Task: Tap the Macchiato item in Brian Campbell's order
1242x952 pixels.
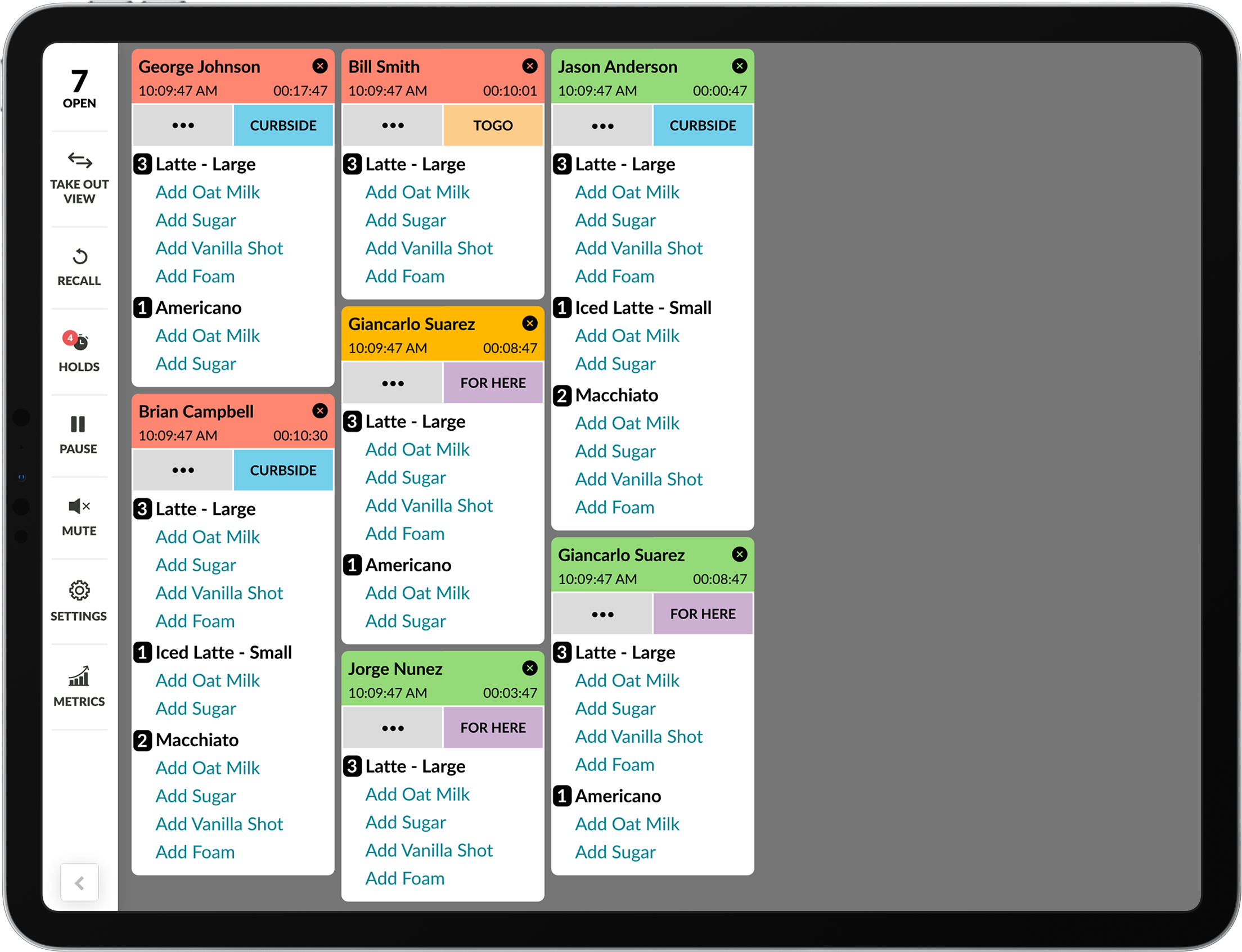Action: [197, 740]
